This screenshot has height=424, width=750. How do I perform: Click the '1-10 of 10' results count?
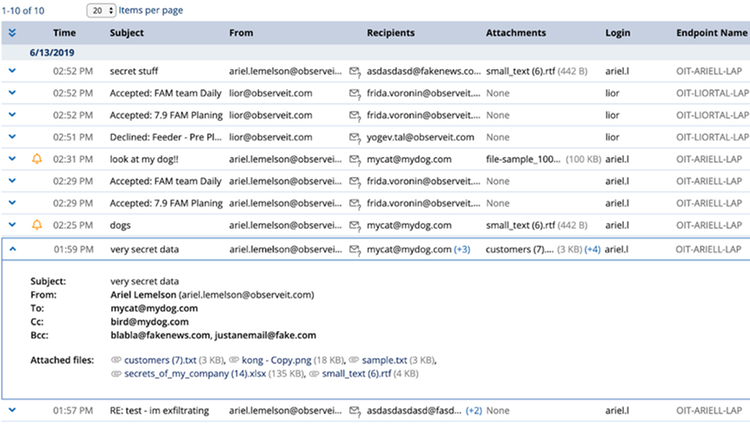pos(23,11)
